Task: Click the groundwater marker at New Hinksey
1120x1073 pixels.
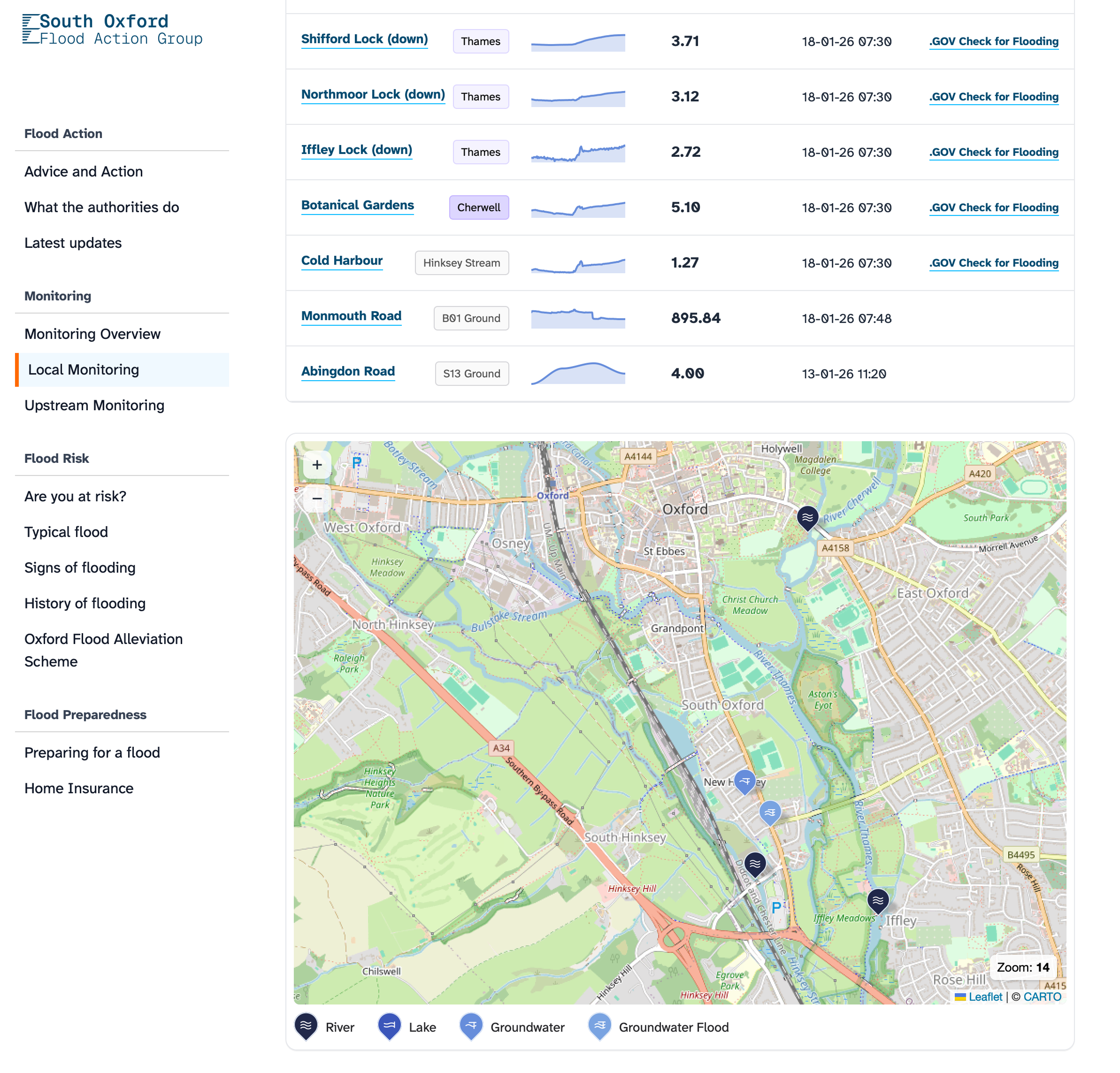Action: (744, 781)
